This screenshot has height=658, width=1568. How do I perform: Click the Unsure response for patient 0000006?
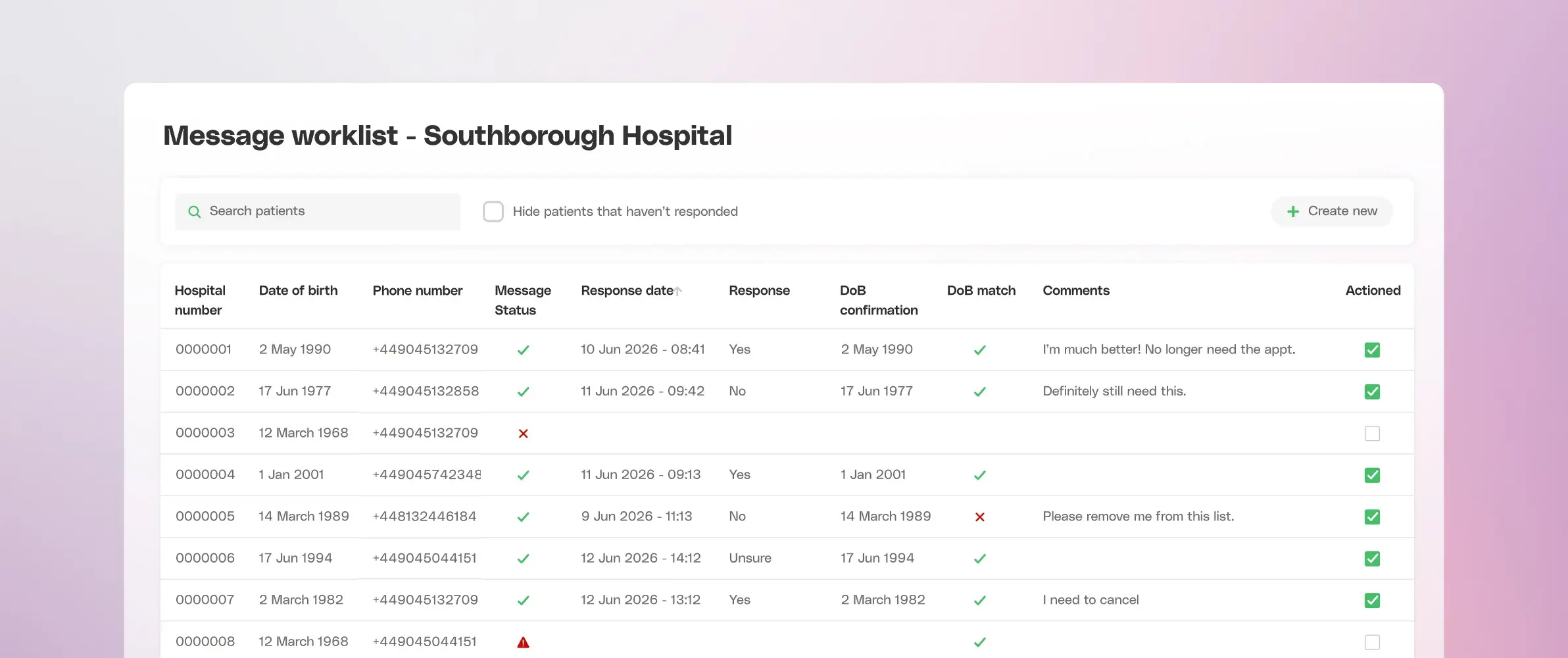coord(750,558)
